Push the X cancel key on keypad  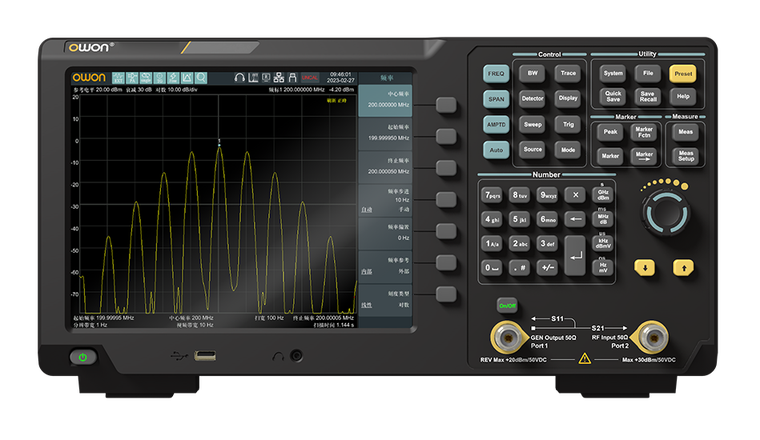(575, 195)
